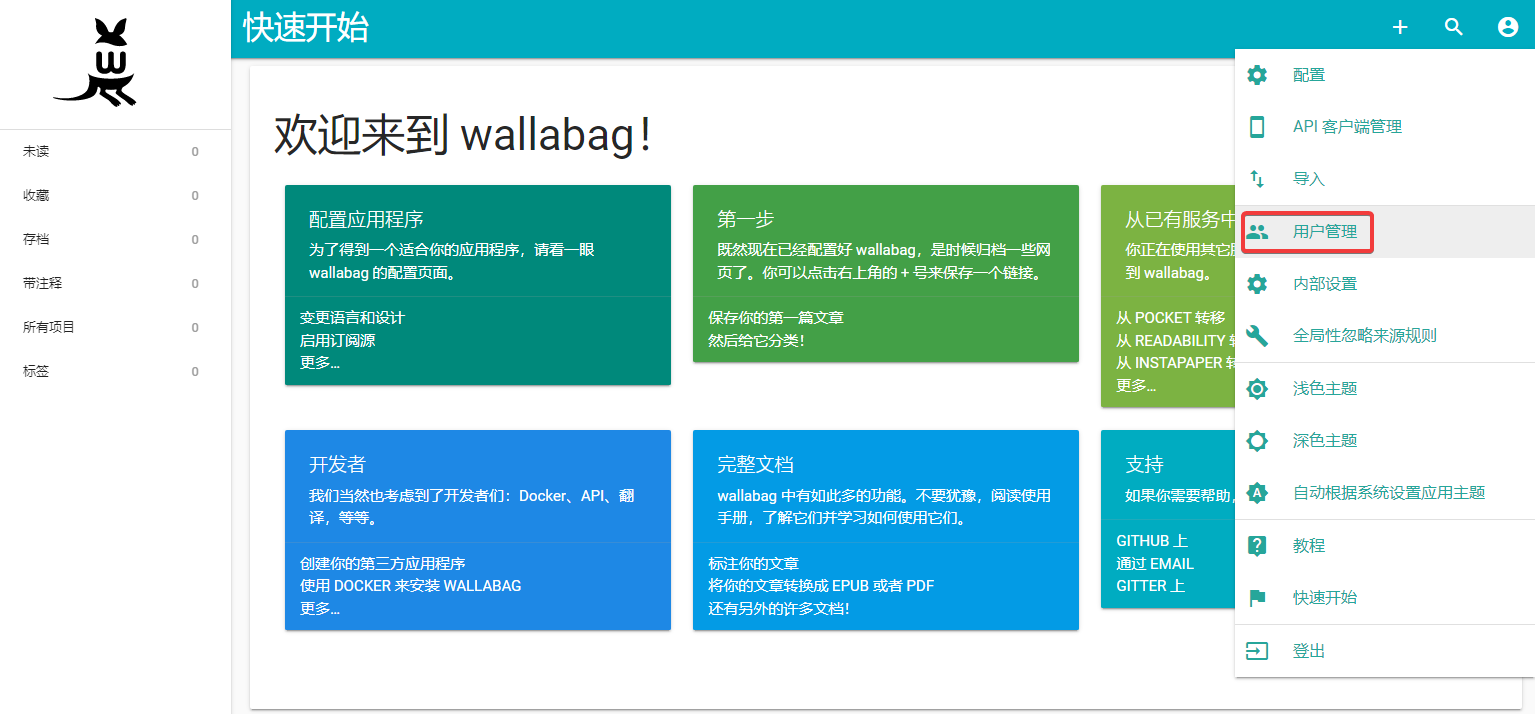Click the 登出 exit icon
The width and height of the screenshot is (1535, 714).
1257,649
